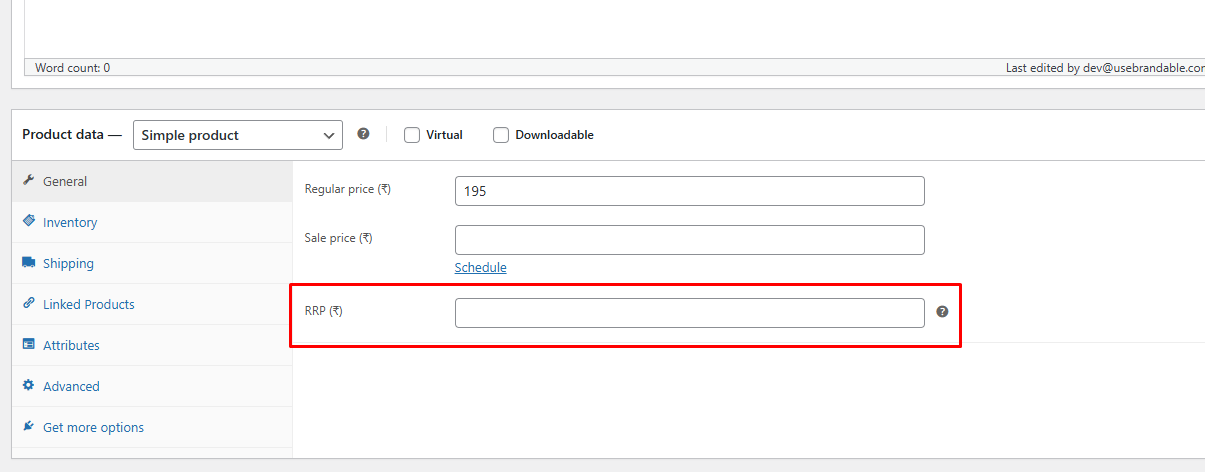Click help tooltip icon beside RRP field
This screenshot has width=1205, height=472.
click(942, 312)
